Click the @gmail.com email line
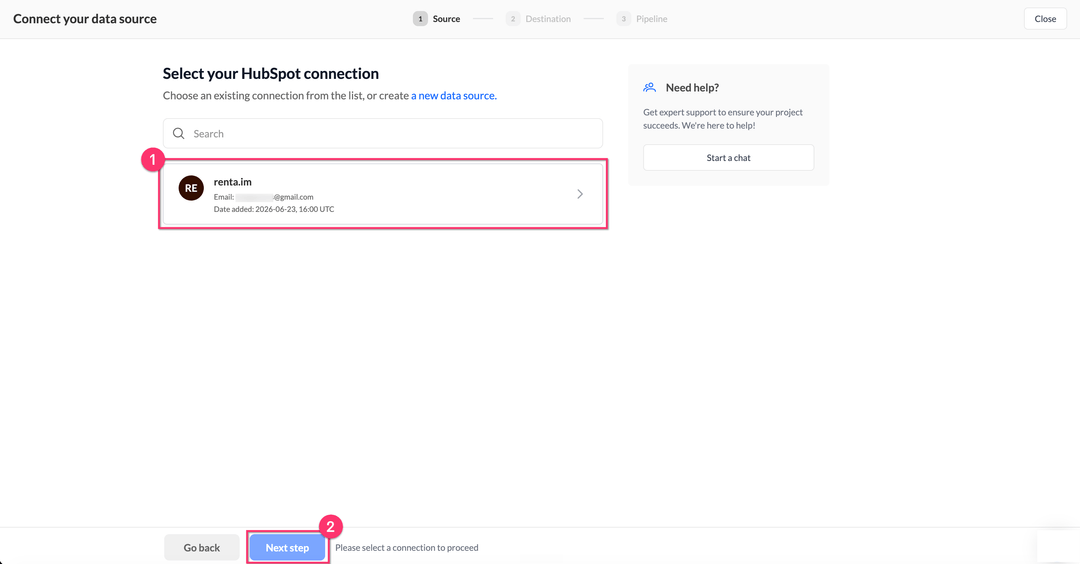Image resolution: width=1080 pixels, height=564 pixels. point(263,197)
